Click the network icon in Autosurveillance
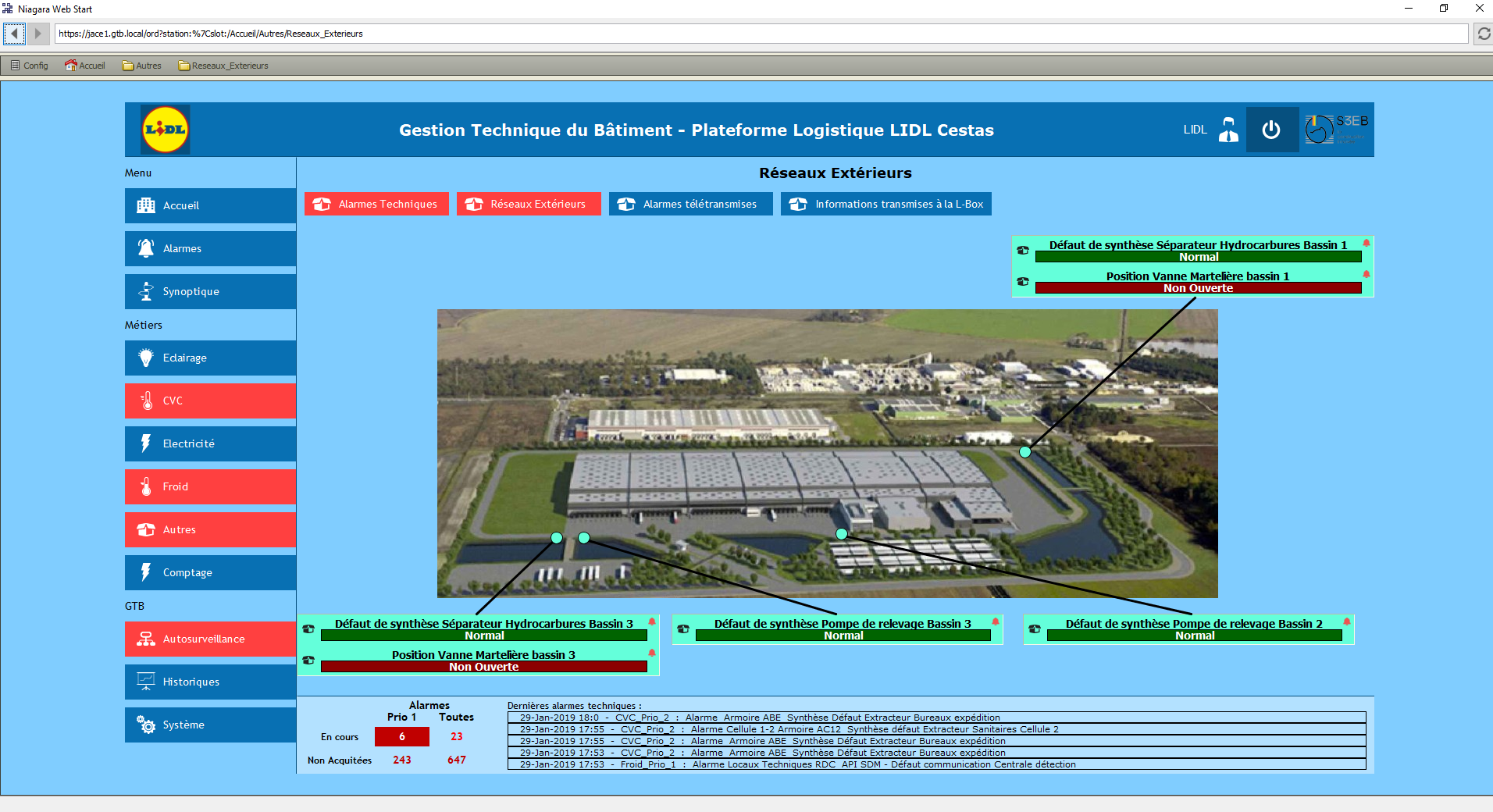This screenshot has width=1493, height=812. click(146, 639)
